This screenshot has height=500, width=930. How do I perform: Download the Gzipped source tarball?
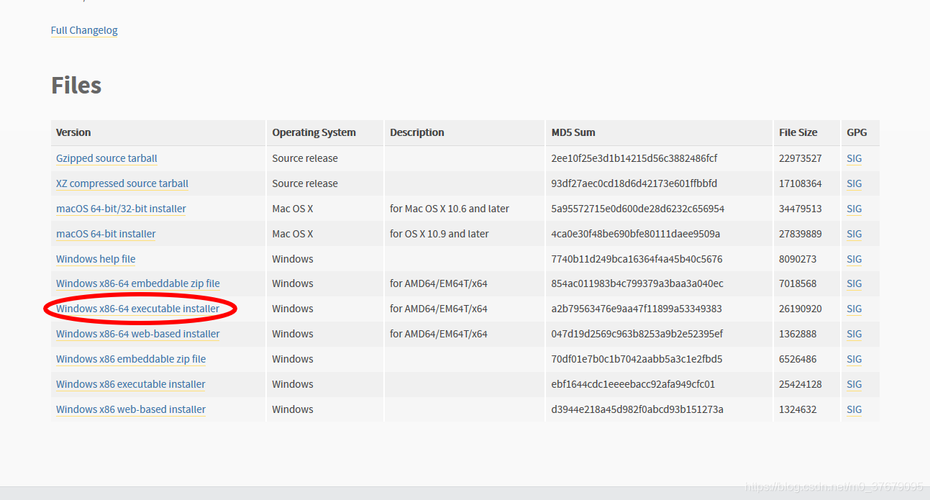(x=107, y=158)
